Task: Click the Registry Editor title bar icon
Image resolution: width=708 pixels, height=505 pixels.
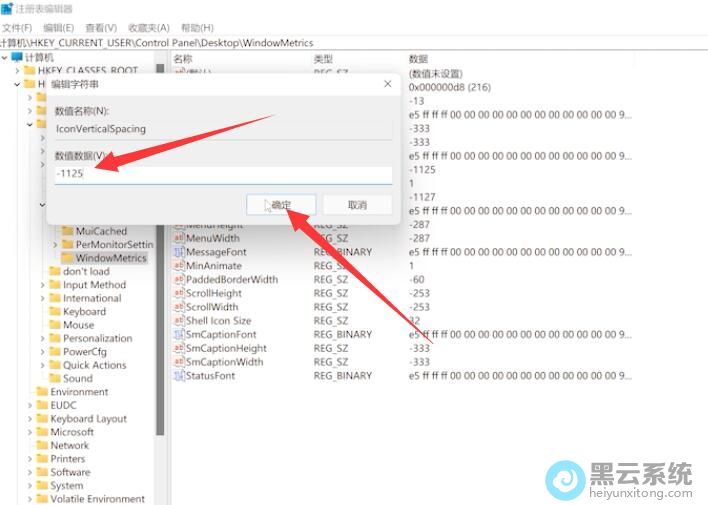Action: tap(8, 8)
